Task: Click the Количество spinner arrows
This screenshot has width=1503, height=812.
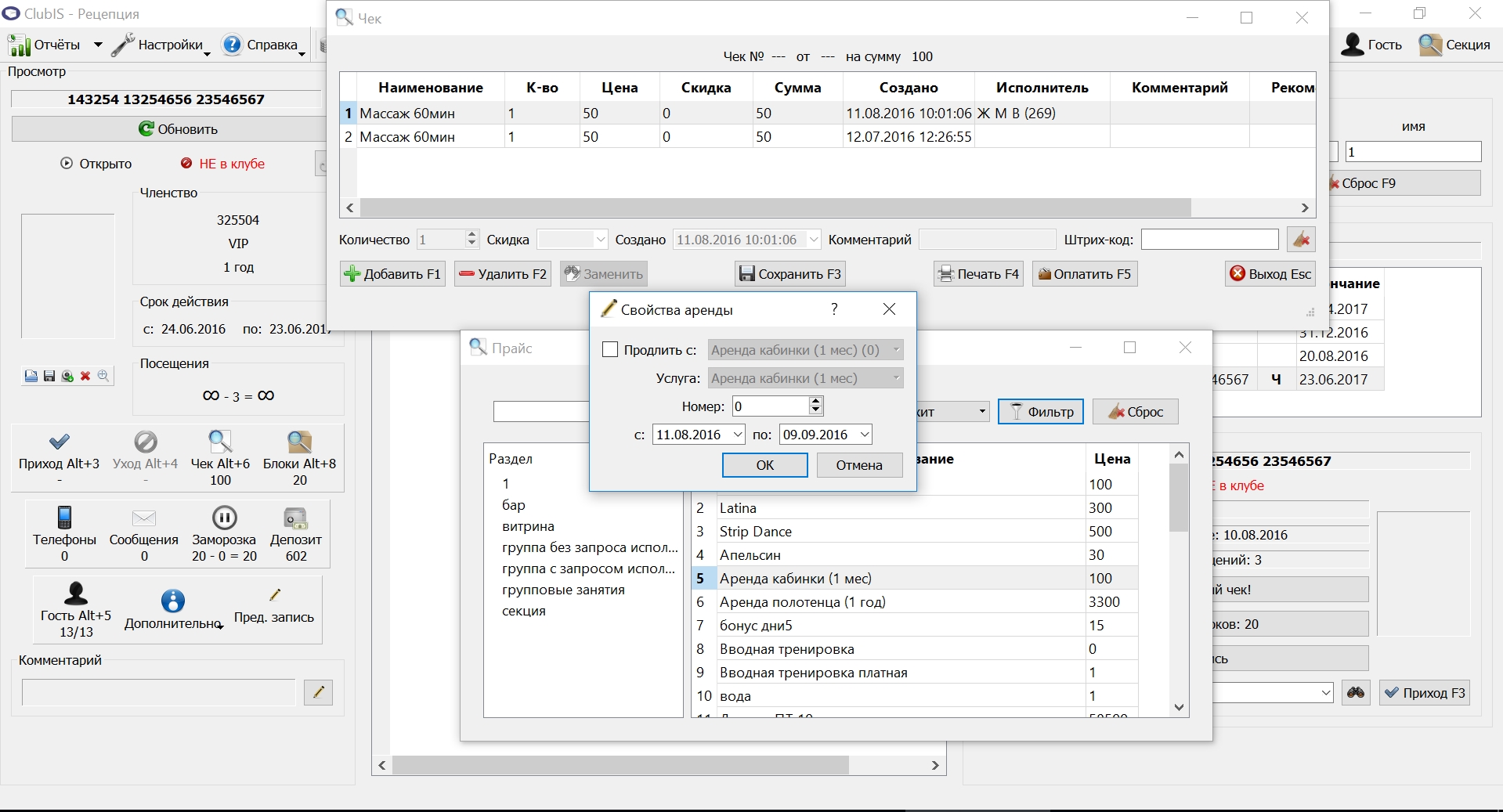Action: [471, 240]
